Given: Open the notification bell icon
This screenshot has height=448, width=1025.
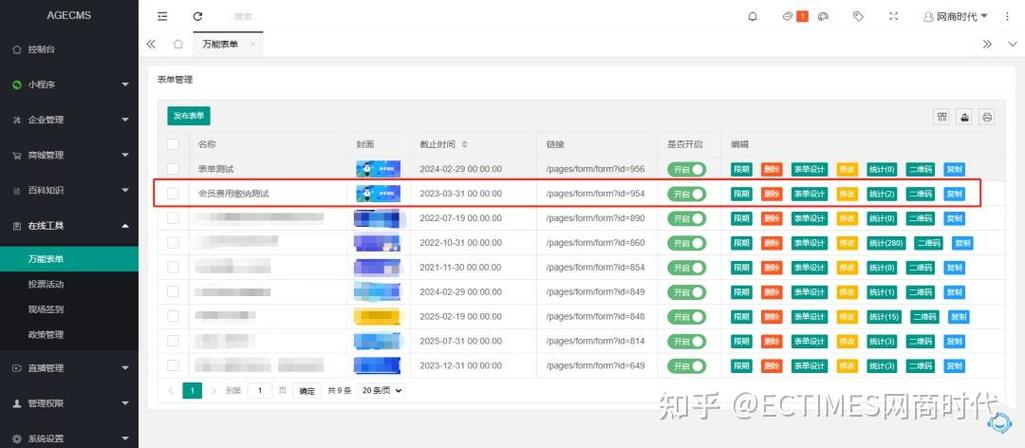Looking at the screenshot, I should point(752,16).
